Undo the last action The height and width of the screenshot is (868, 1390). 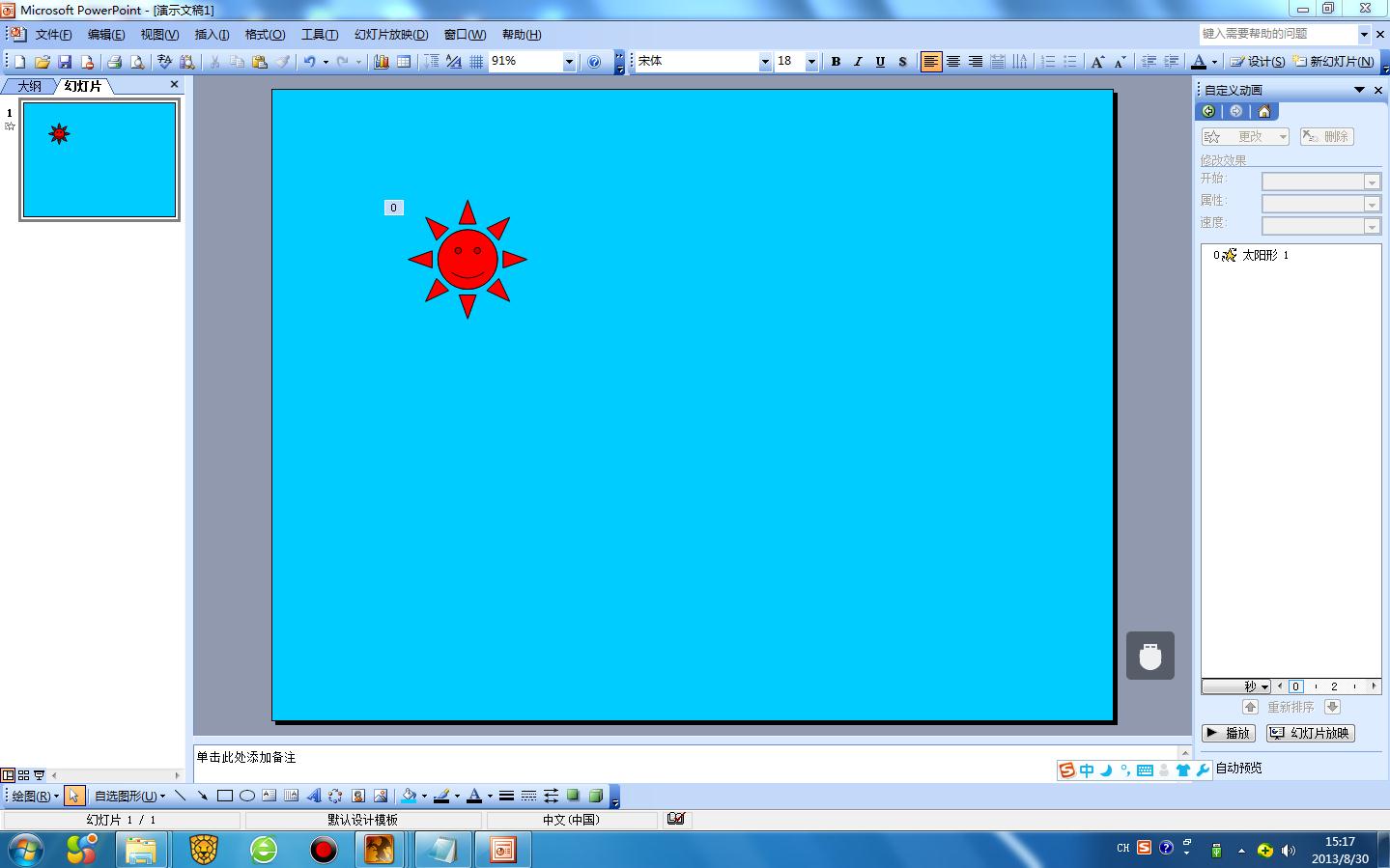[309, 62]
